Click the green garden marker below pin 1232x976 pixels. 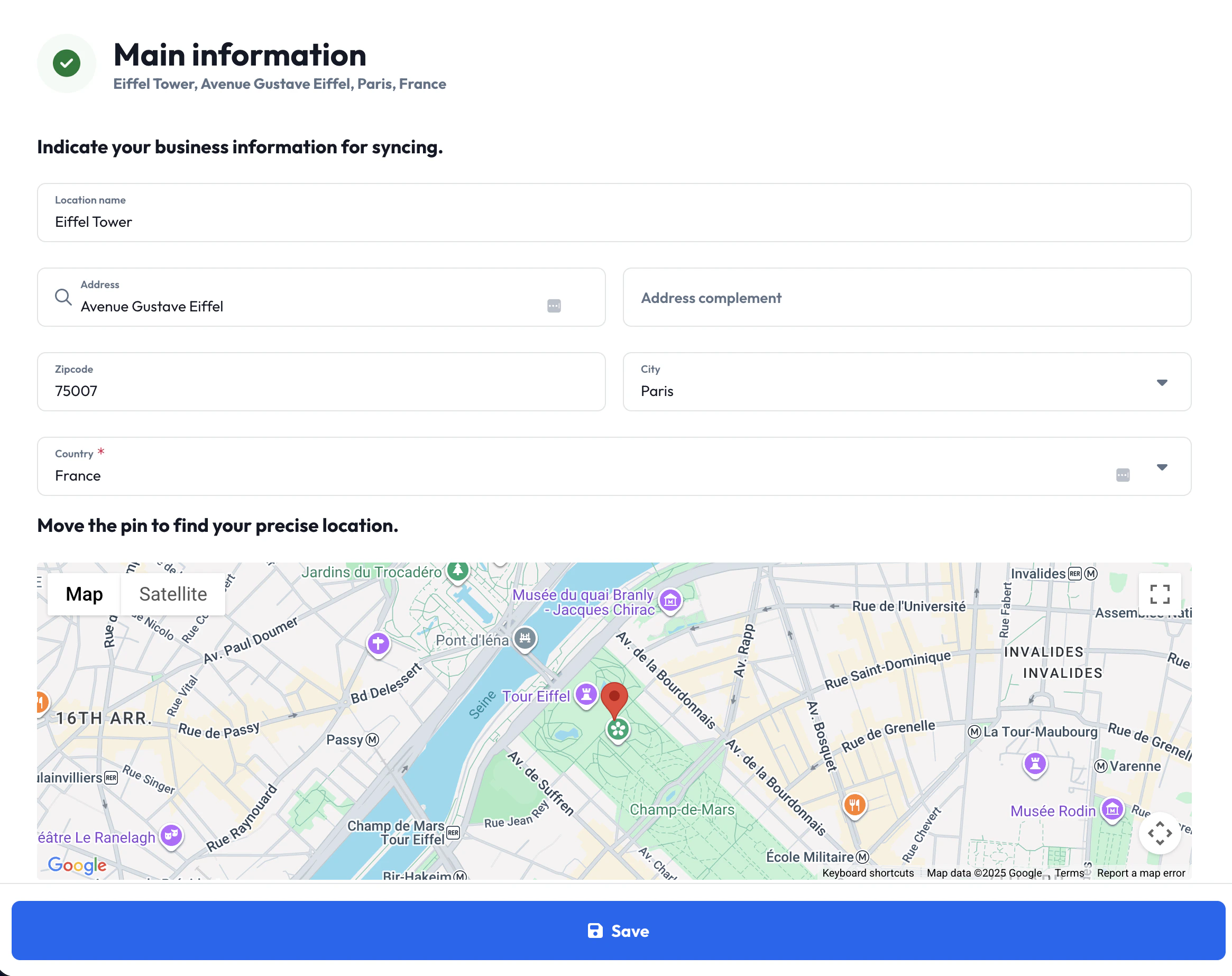pos(618,730)
